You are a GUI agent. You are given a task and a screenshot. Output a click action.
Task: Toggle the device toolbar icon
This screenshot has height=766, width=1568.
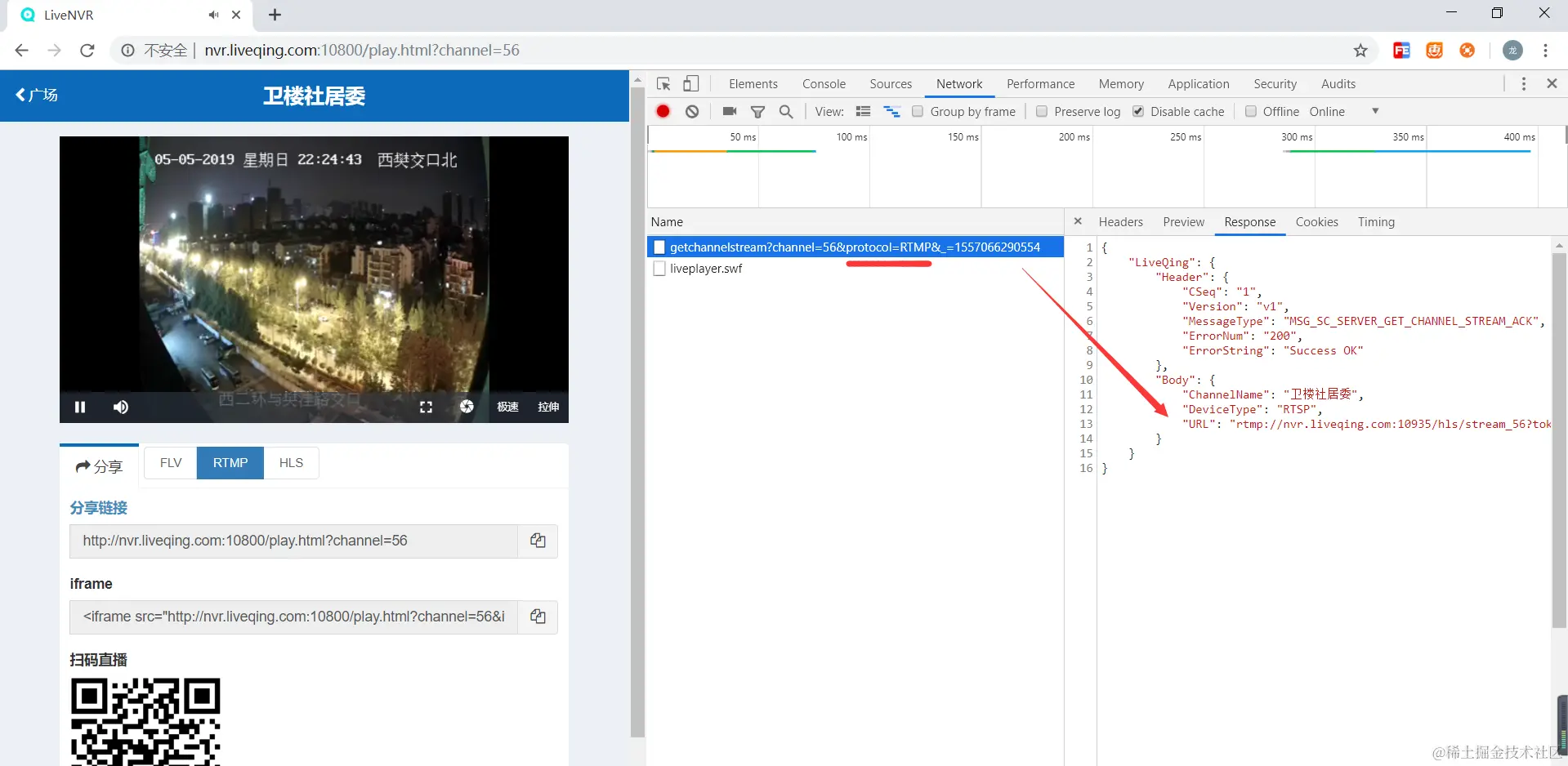tap(691, 84)
